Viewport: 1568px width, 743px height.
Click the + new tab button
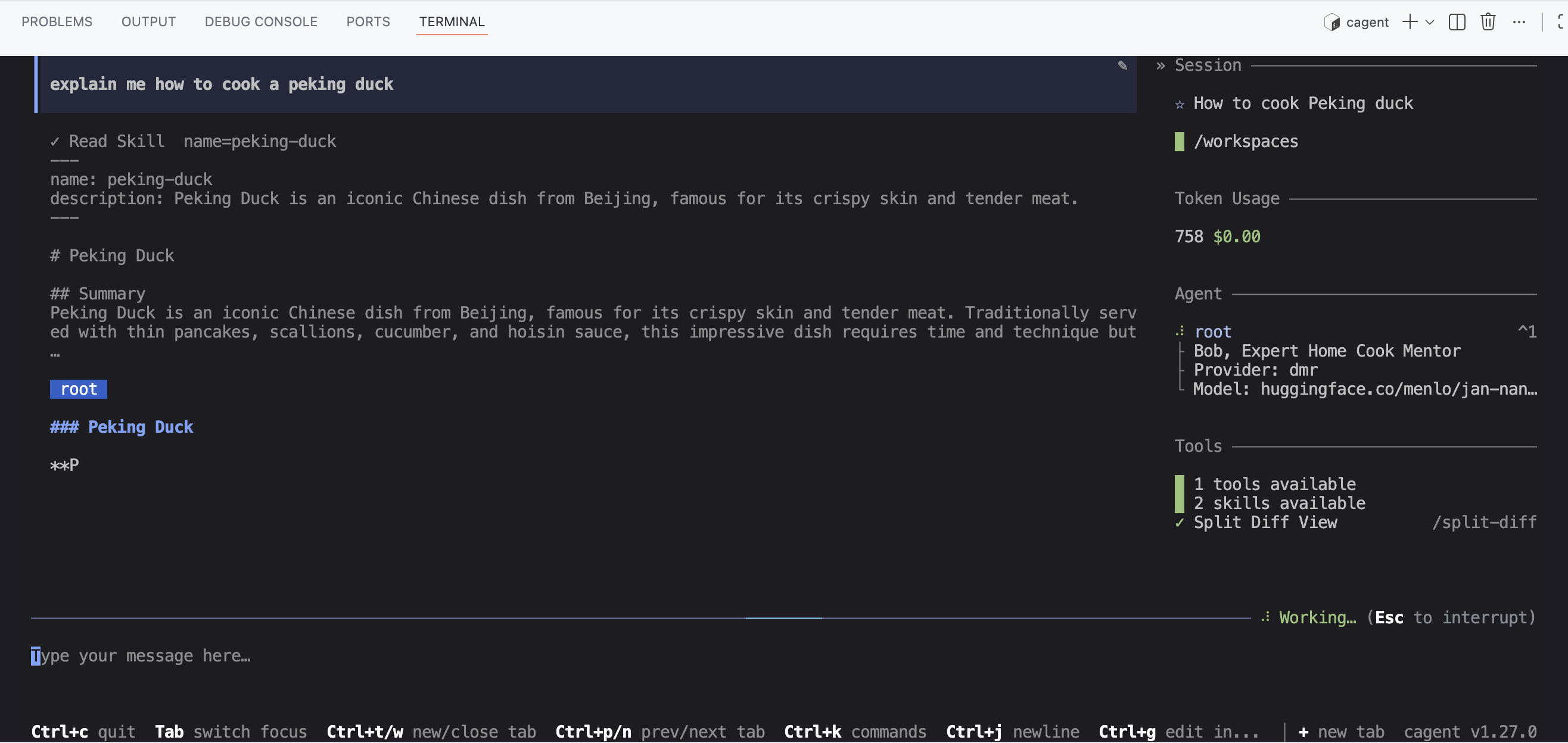pos(1341,732)
